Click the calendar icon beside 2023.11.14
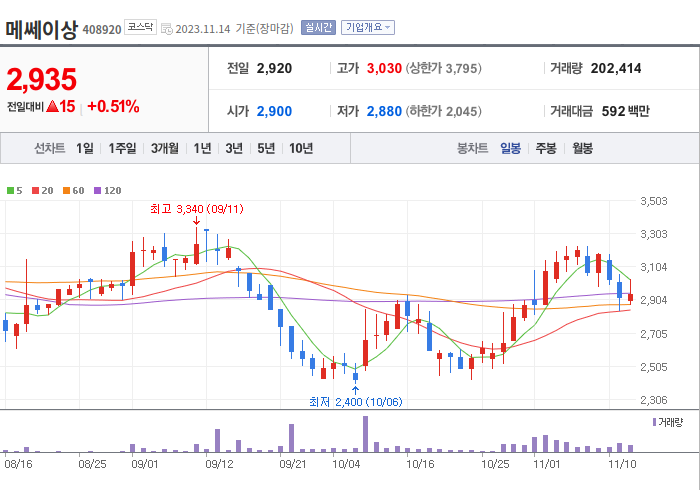Viewport: 700px width, 490px height. (x=167, y=29)
